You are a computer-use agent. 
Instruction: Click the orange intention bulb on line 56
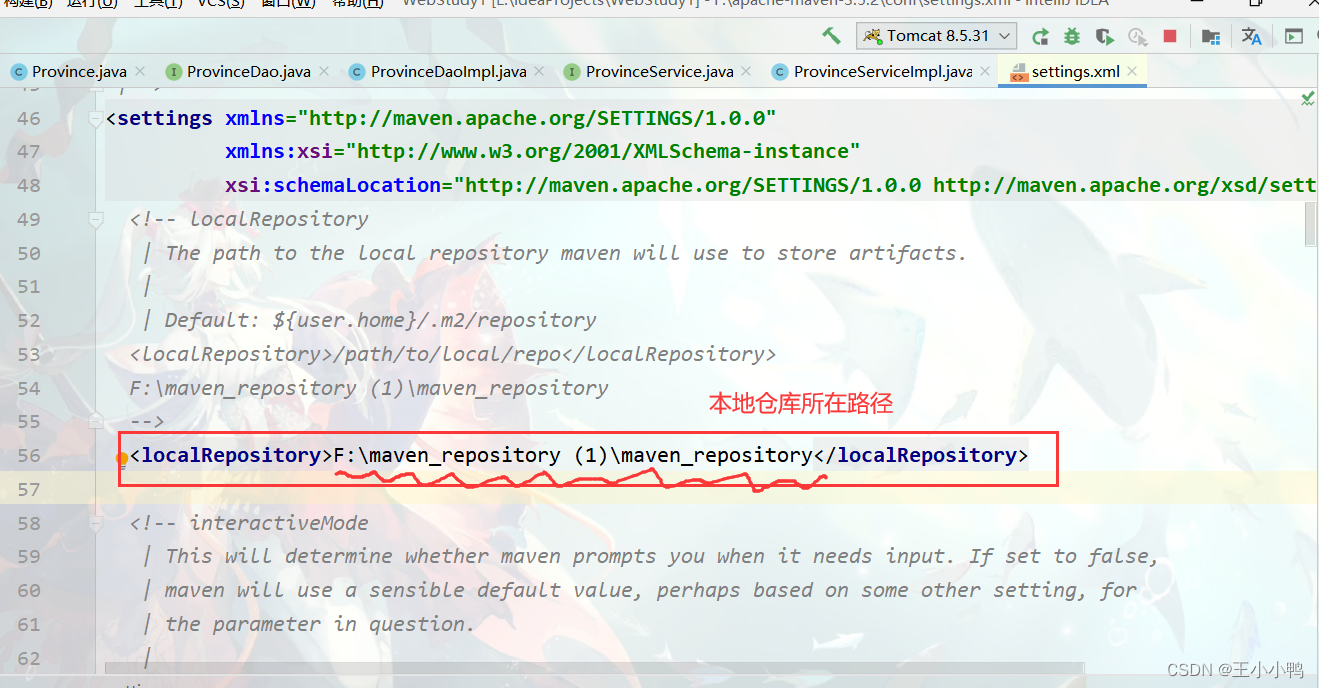(122, 459)
